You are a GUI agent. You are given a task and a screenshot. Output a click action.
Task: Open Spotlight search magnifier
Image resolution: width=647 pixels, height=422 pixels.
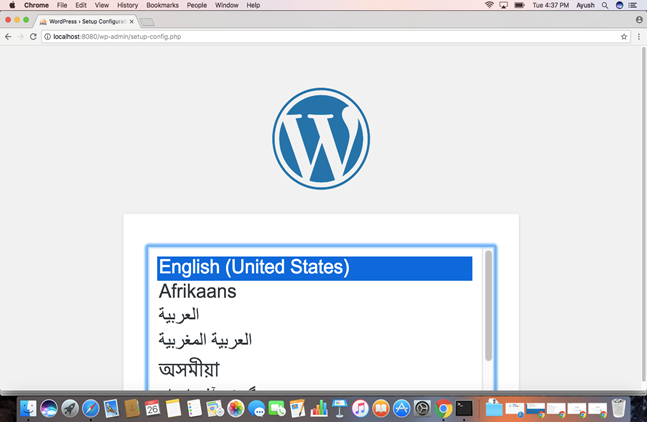pos(605,5)
